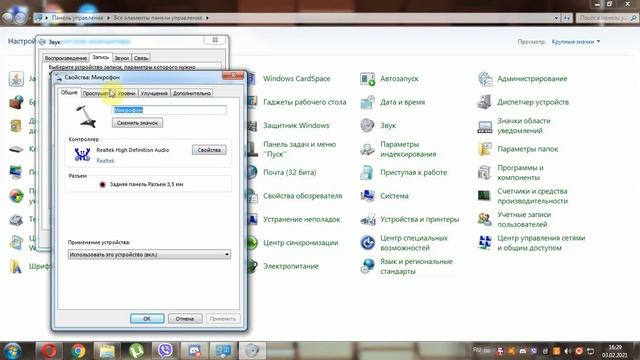Screen dimensions: 640x360
Task: Click the Отмена button
Action: pyautogui.click(x=185, y=318)
